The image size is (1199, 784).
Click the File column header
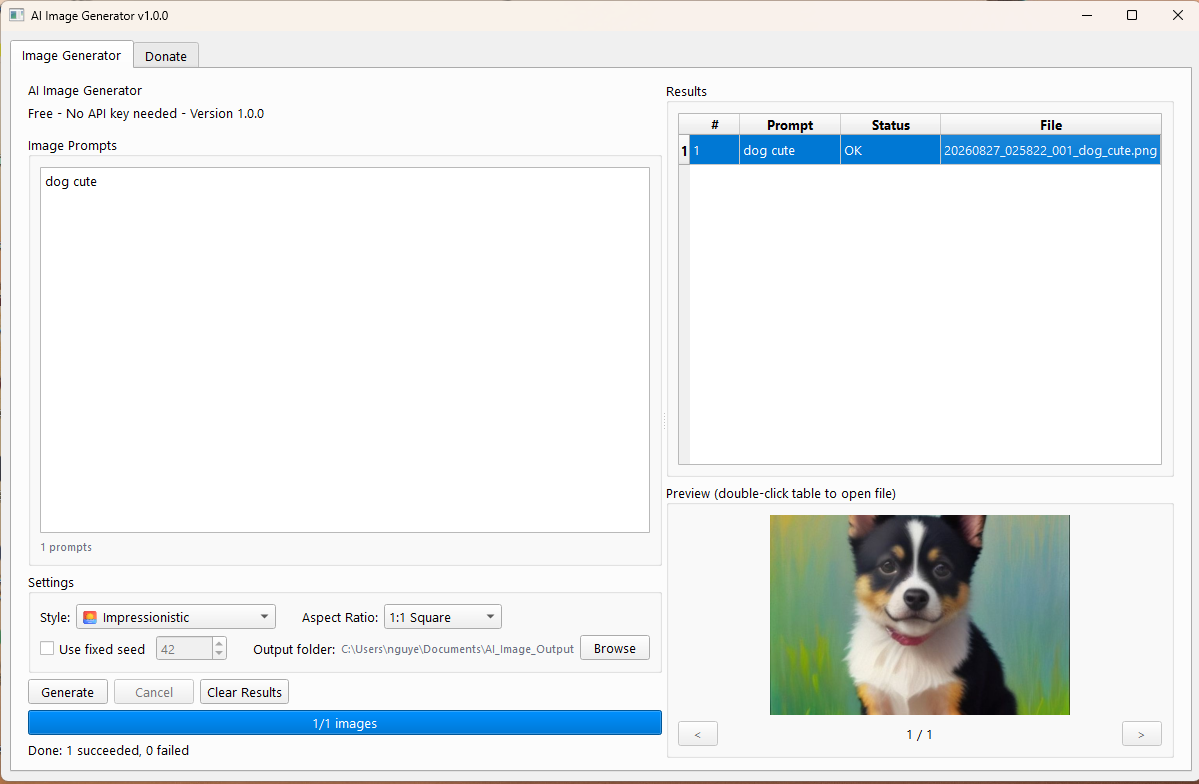pyautogui.click(x=1051, y=125)
